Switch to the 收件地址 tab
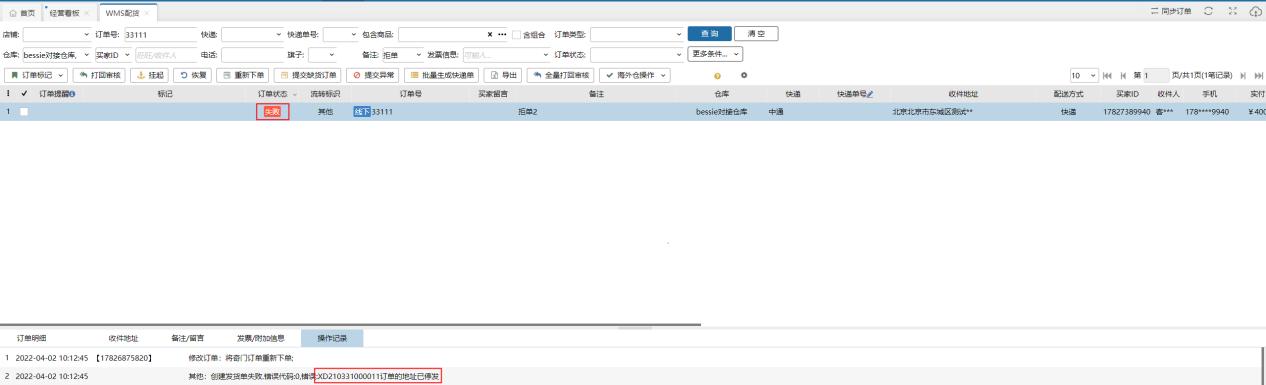Screen dimensions: 1266x385 (x=124, y=338)
